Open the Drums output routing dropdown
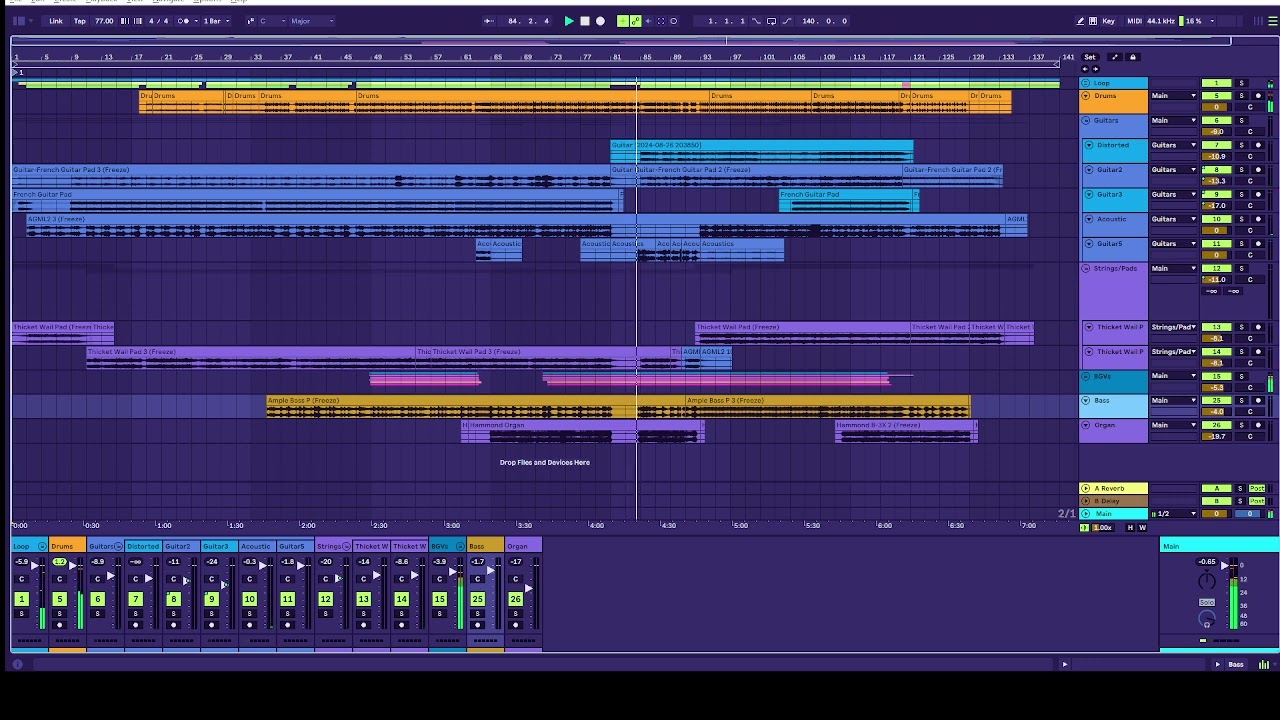The width and height of the screenshot is (1280, 720). [1173, 96]
